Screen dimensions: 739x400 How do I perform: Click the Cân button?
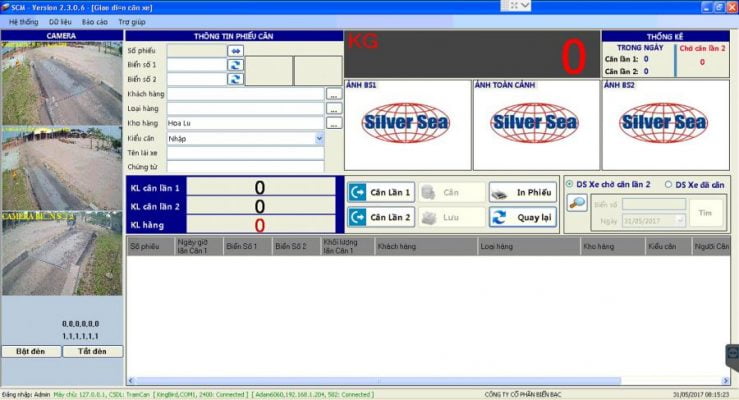[x=452, y=192]
